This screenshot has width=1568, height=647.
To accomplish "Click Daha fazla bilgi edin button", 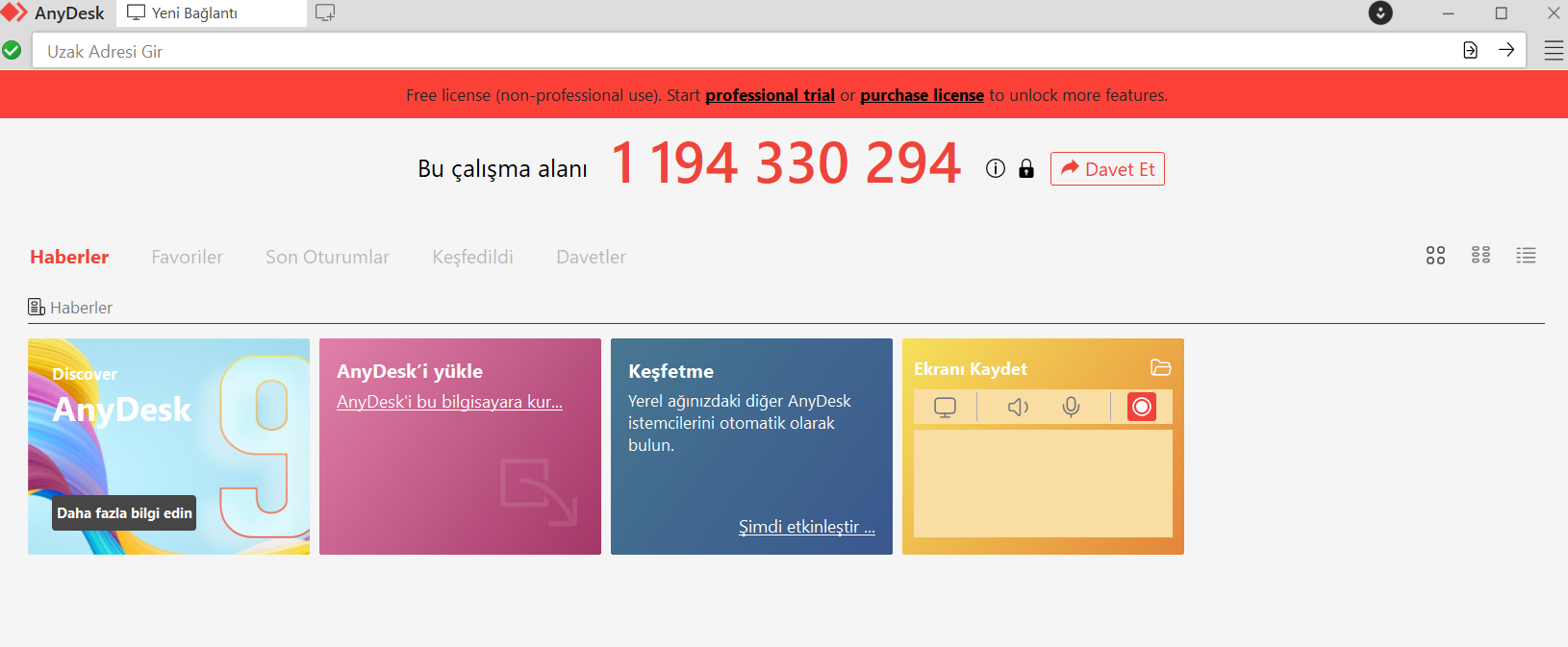I will tap(124, 513).
